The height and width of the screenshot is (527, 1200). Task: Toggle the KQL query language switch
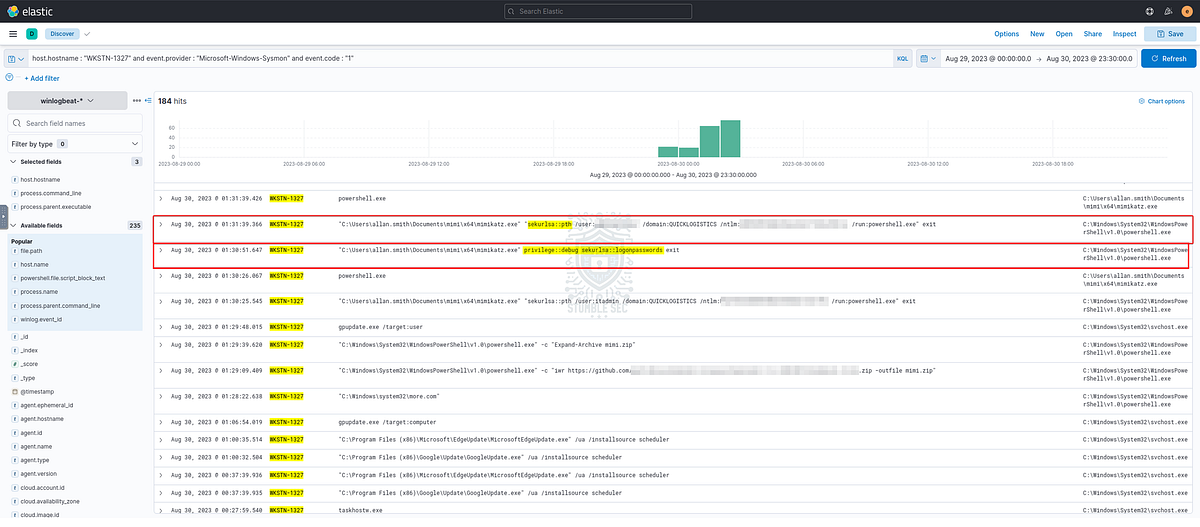pyautogui.click(x=902, y=59)
